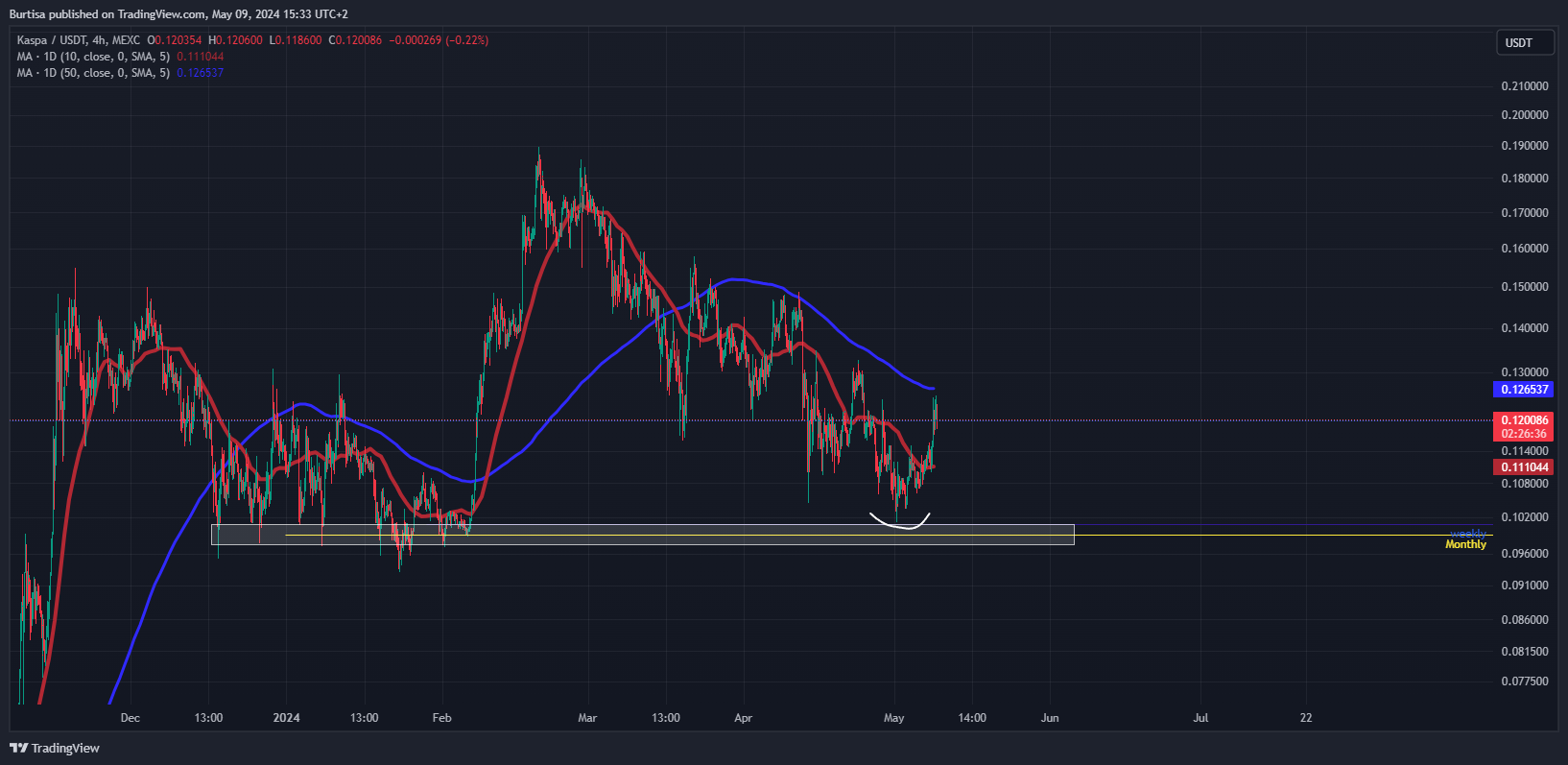Click the change value −0.000269 (−0.22%)
The width and height of the screenshot is (1568, 765).
[439, 40]
